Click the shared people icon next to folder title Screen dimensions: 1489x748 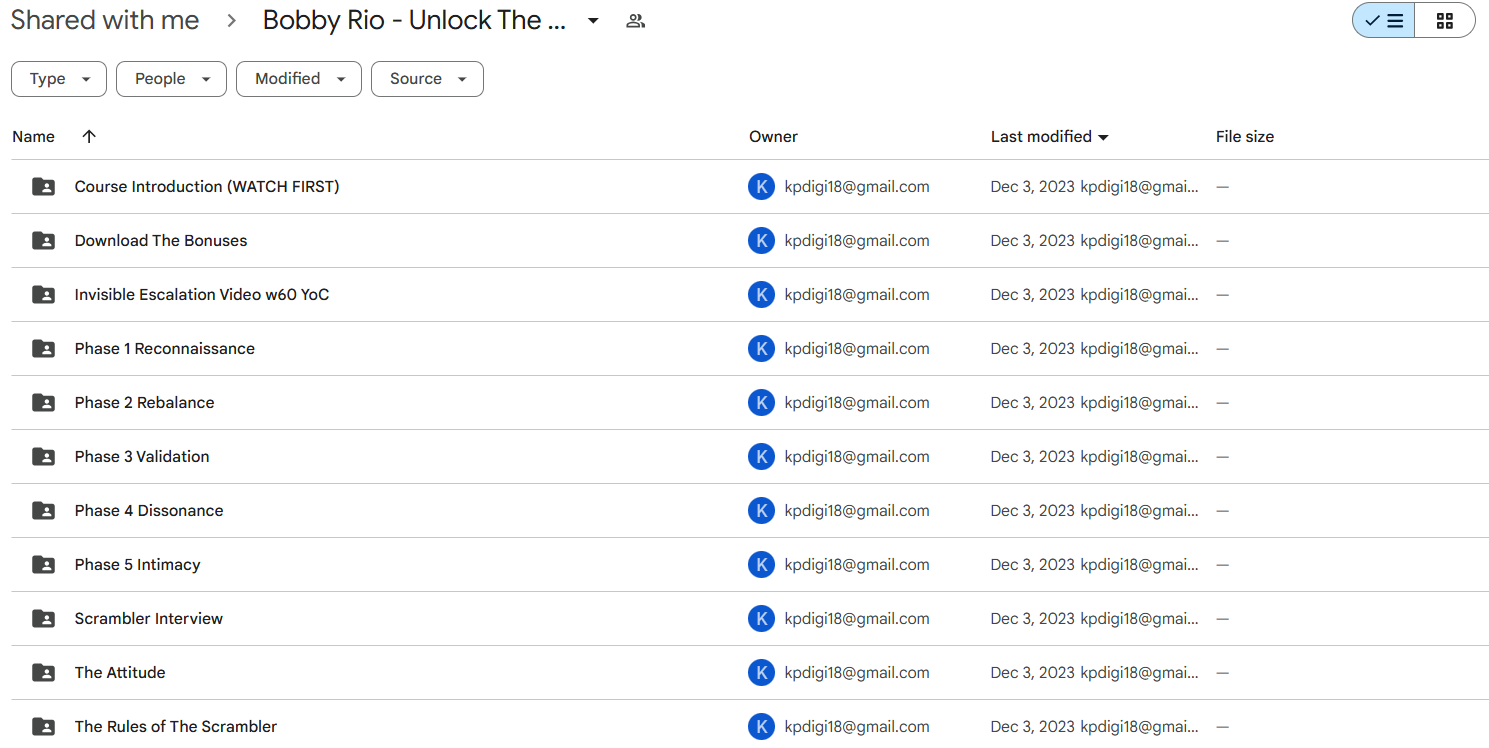point(635,21)
